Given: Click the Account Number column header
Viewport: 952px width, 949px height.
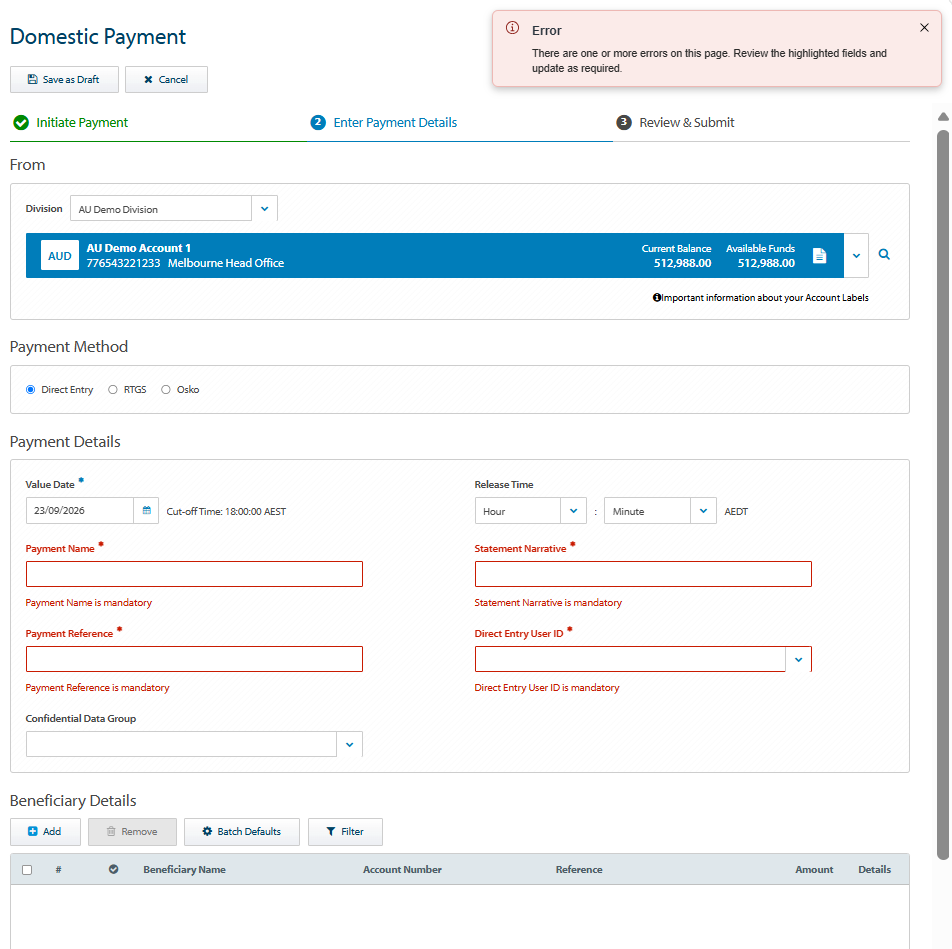Looking at the screenshot, I should tap(403, 869).
